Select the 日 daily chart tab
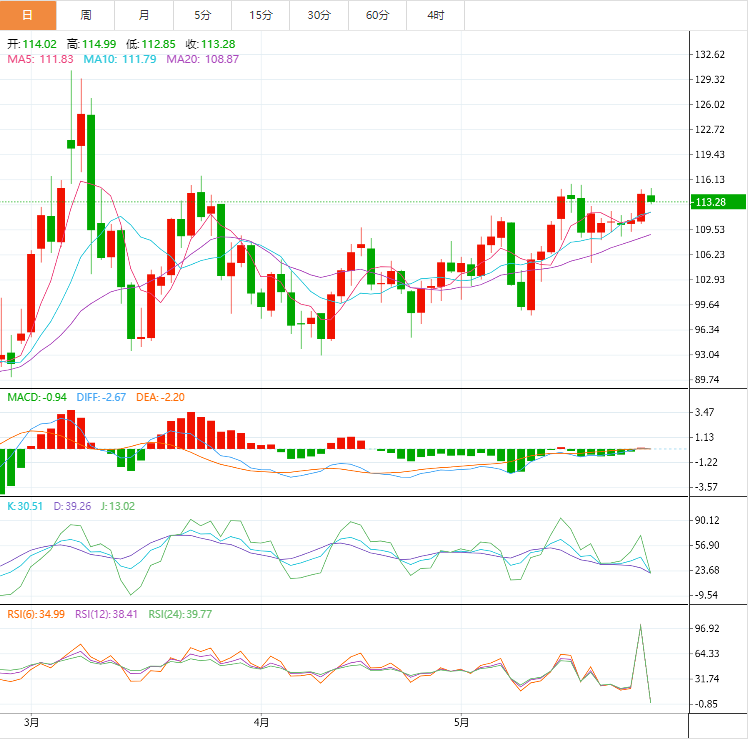The width and height of the screenshot is (753, 749). point(28,15)
